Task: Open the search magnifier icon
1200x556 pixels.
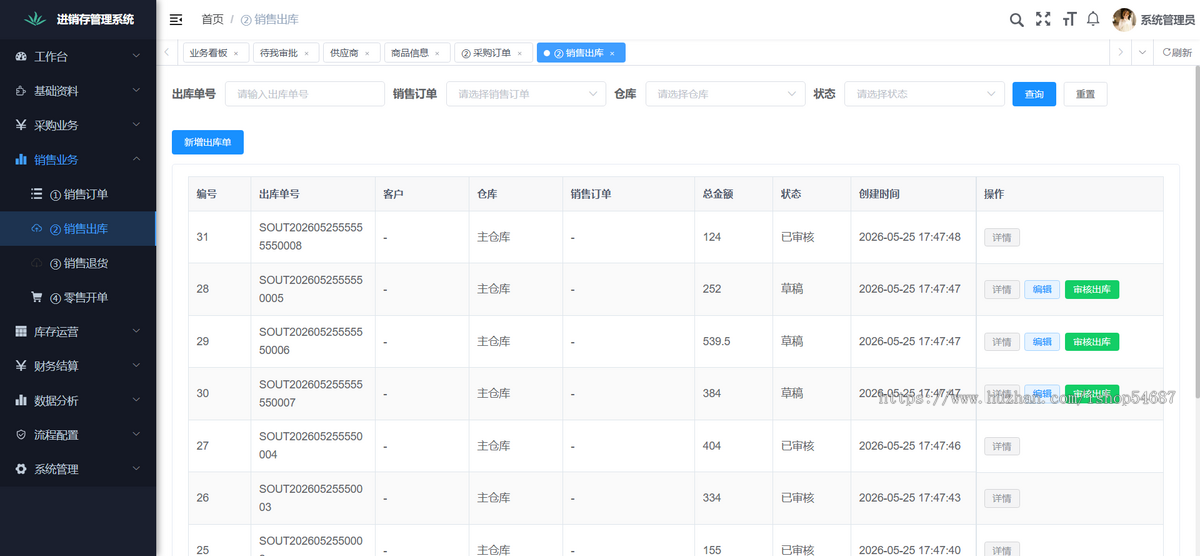Action: 1016,19
